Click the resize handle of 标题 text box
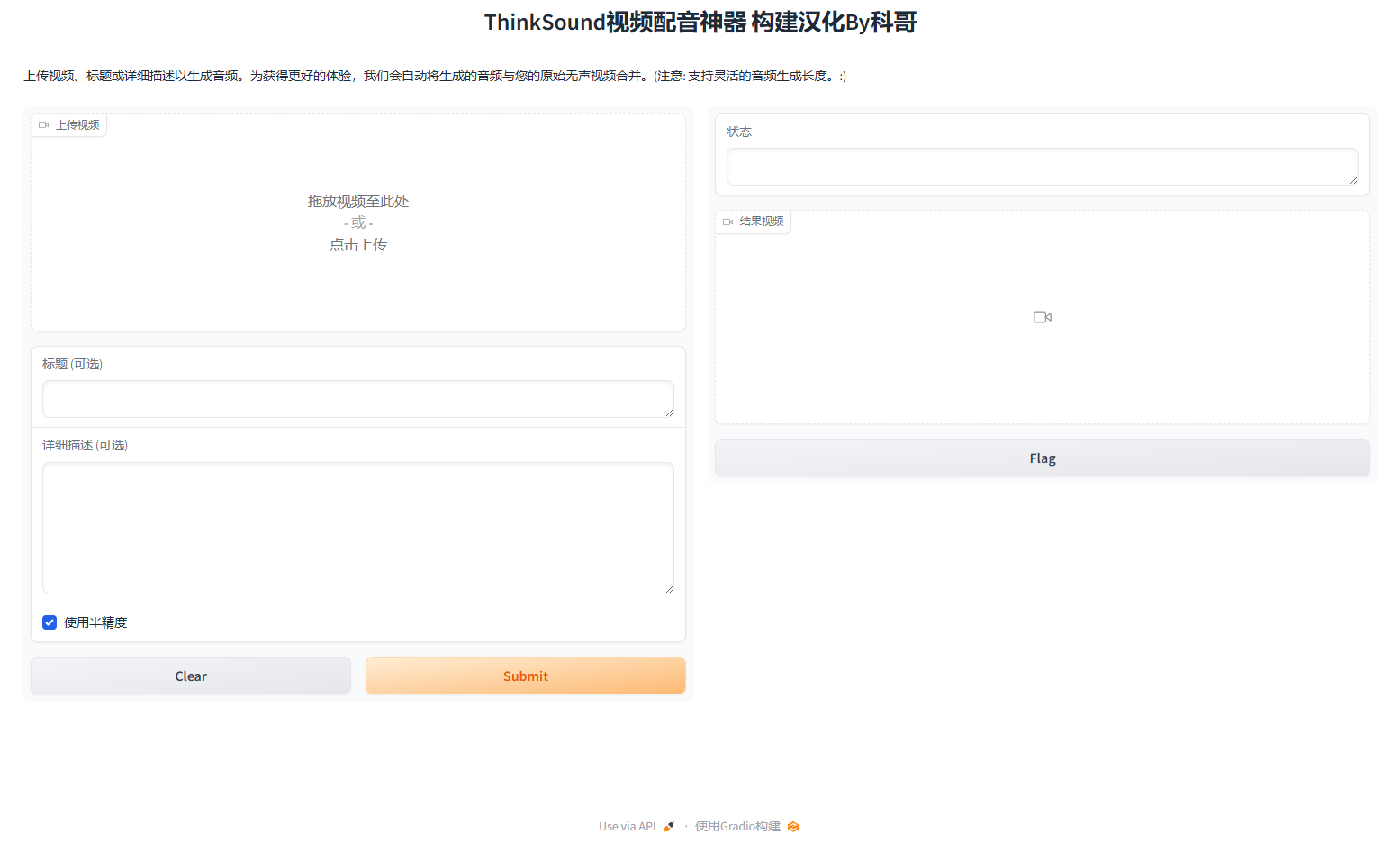This screenshot has width=1400, height=844. (669, 413)
